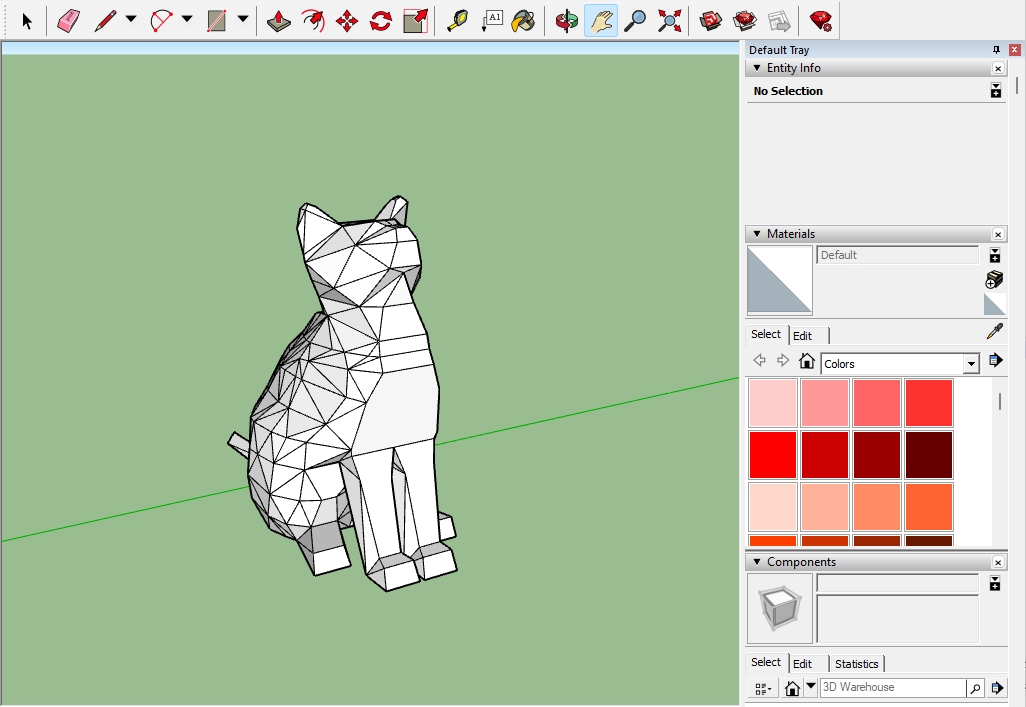Open the Statistics tab in Components
This screenshot has width=1026, height=707.
tap(857, 663)
